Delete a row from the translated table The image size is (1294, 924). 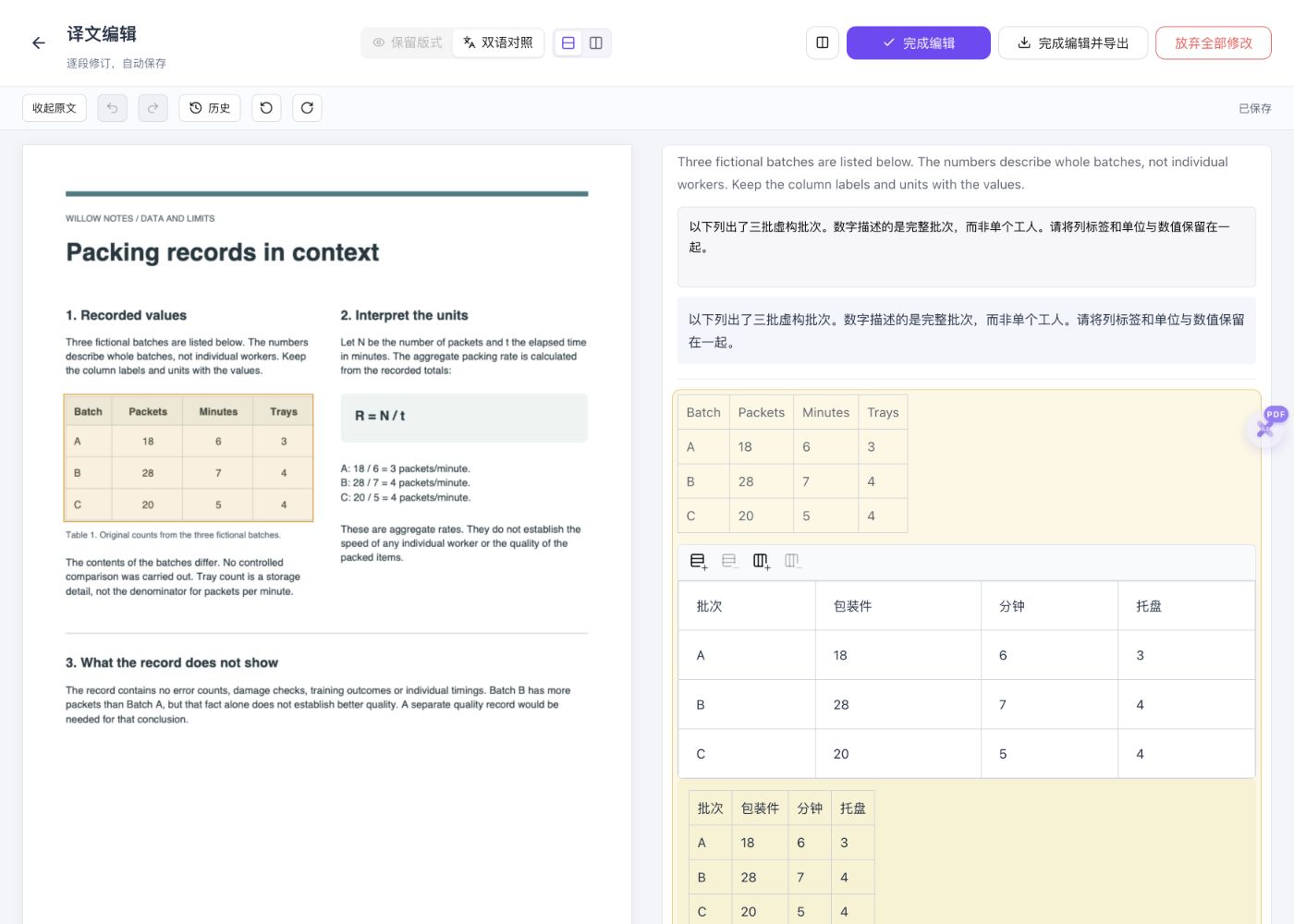(730, 561)
